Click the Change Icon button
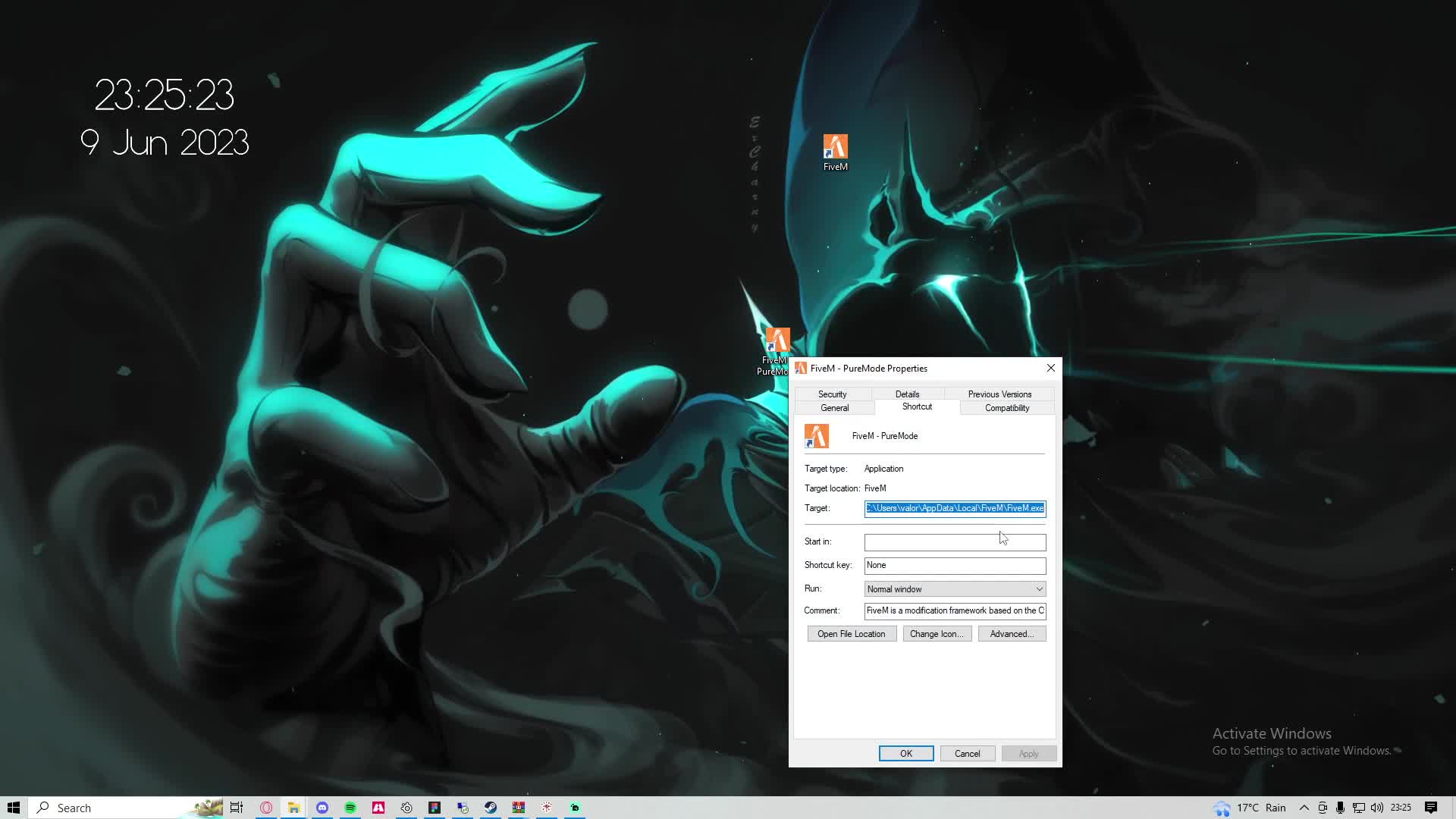Screen dimensions: 1456x819 tap(937, 634)
